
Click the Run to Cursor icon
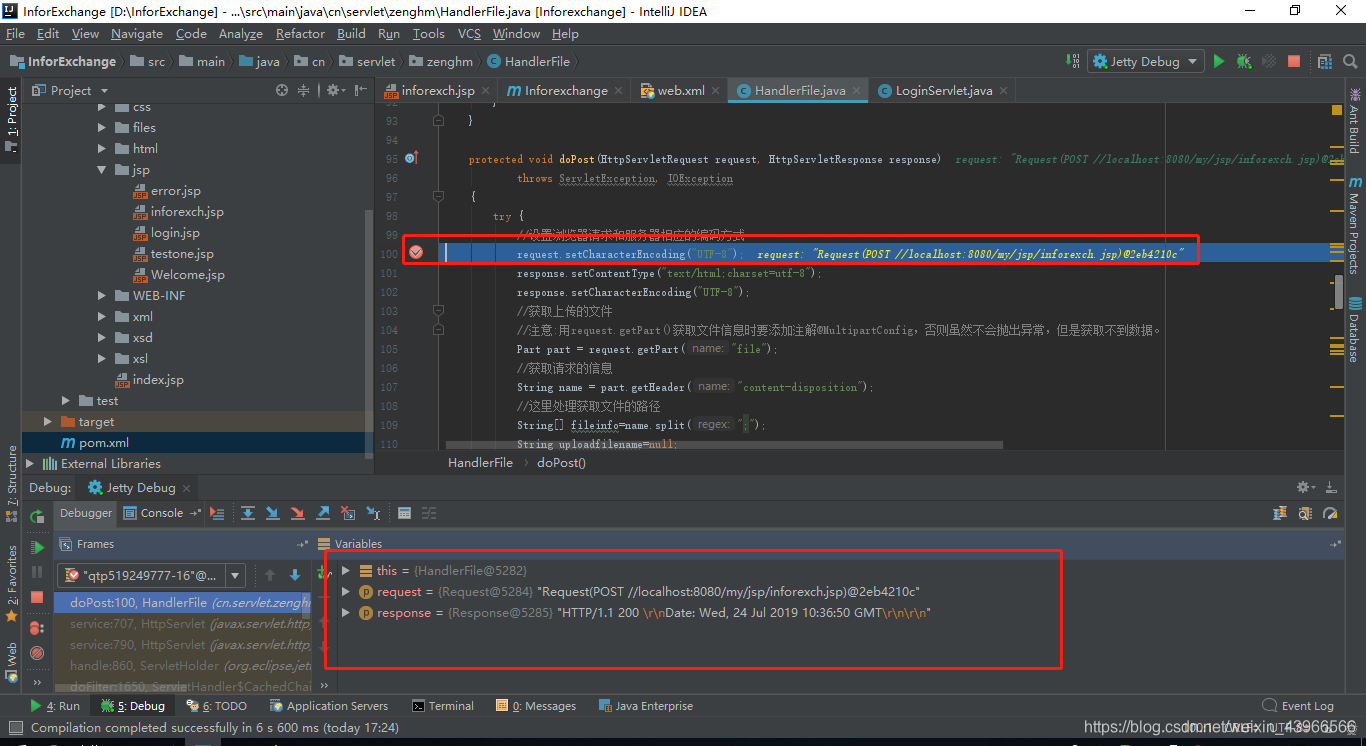[x=373, y=513]
